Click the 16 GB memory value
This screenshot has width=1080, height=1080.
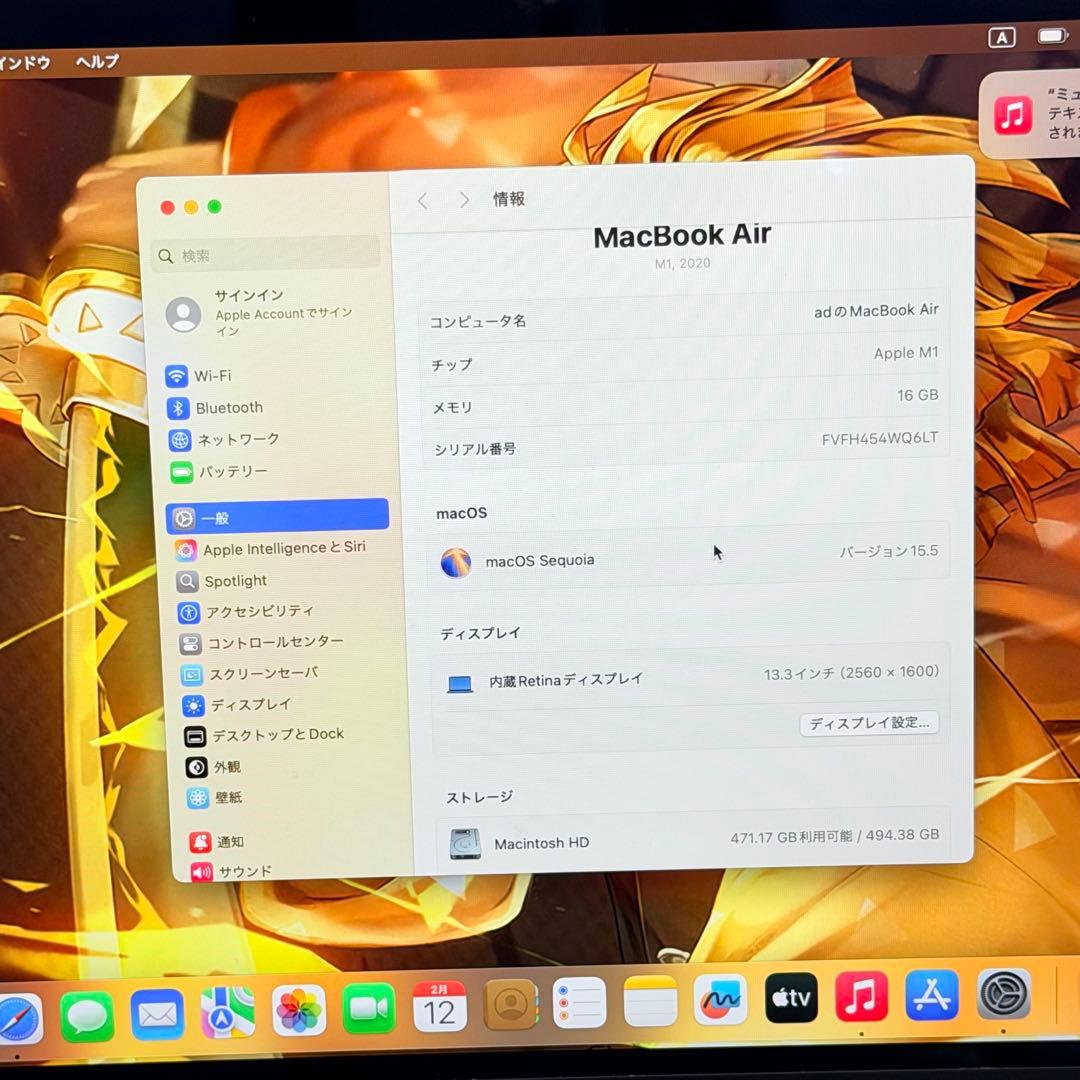[917, 395]
